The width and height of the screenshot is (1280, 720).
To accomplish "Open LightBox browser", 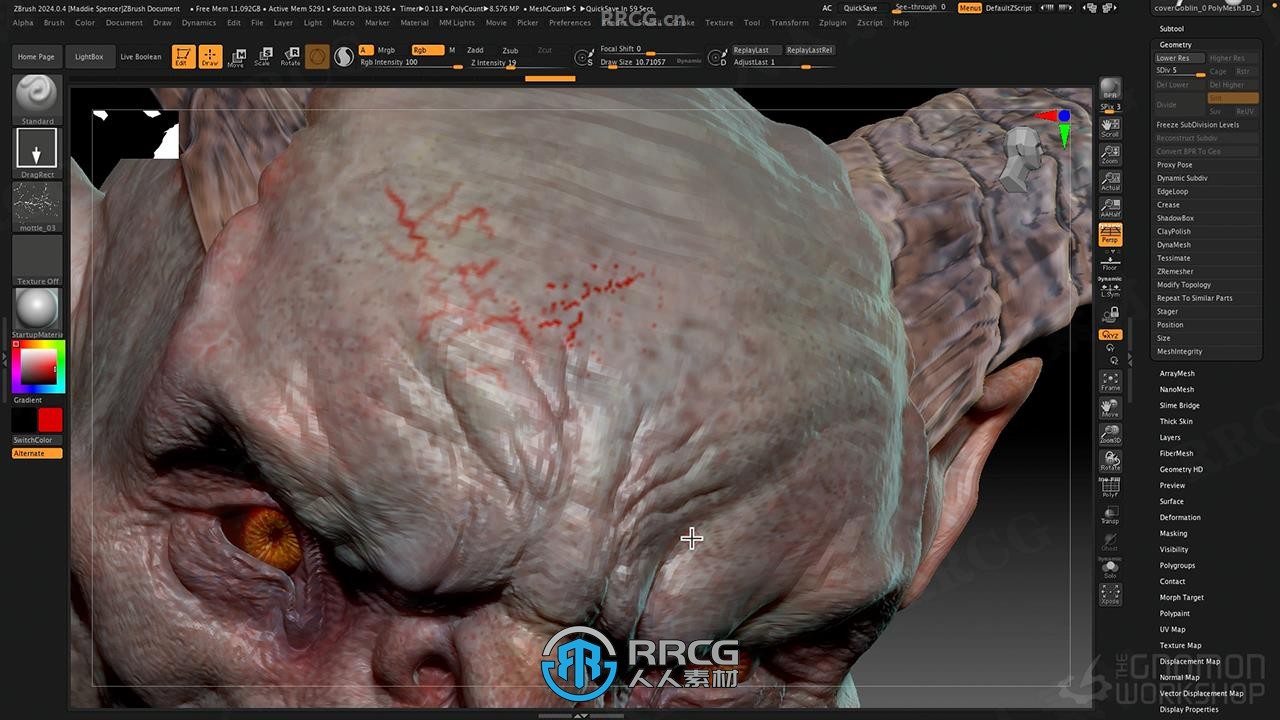I will pyautogui.click(x=89, y=57).
